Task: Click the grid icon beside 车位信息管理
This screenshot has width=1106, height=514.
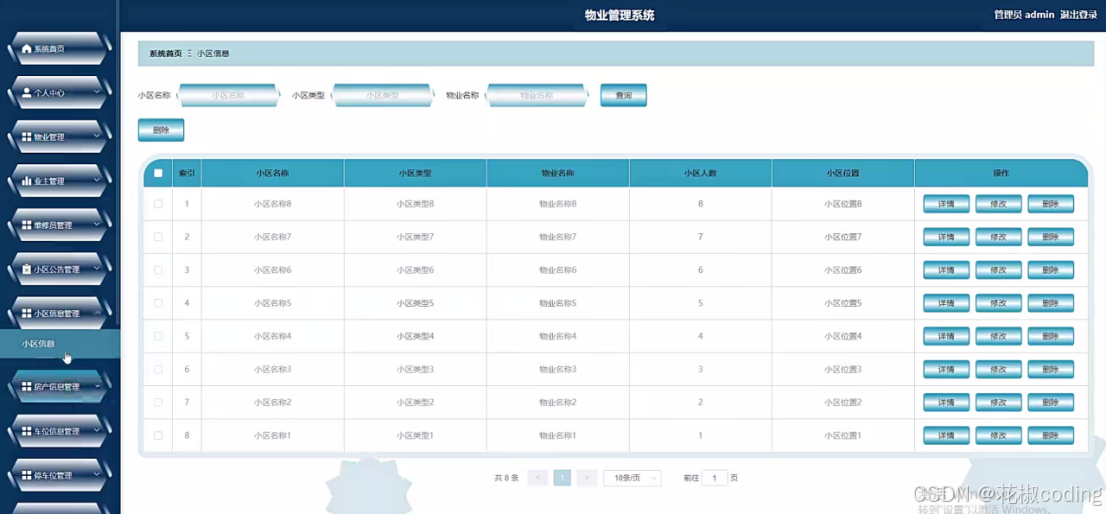Action: (x=27, y=432)
